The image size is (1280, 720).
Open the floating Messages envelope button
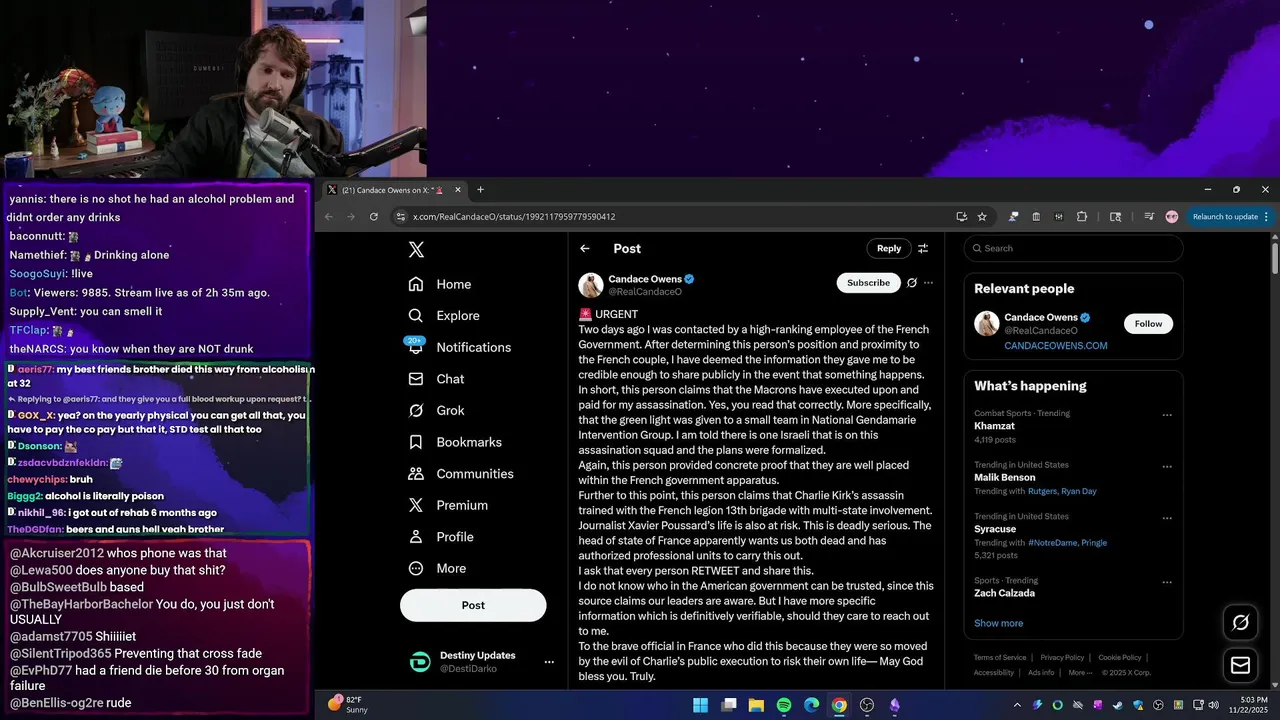pos(1240,665)
